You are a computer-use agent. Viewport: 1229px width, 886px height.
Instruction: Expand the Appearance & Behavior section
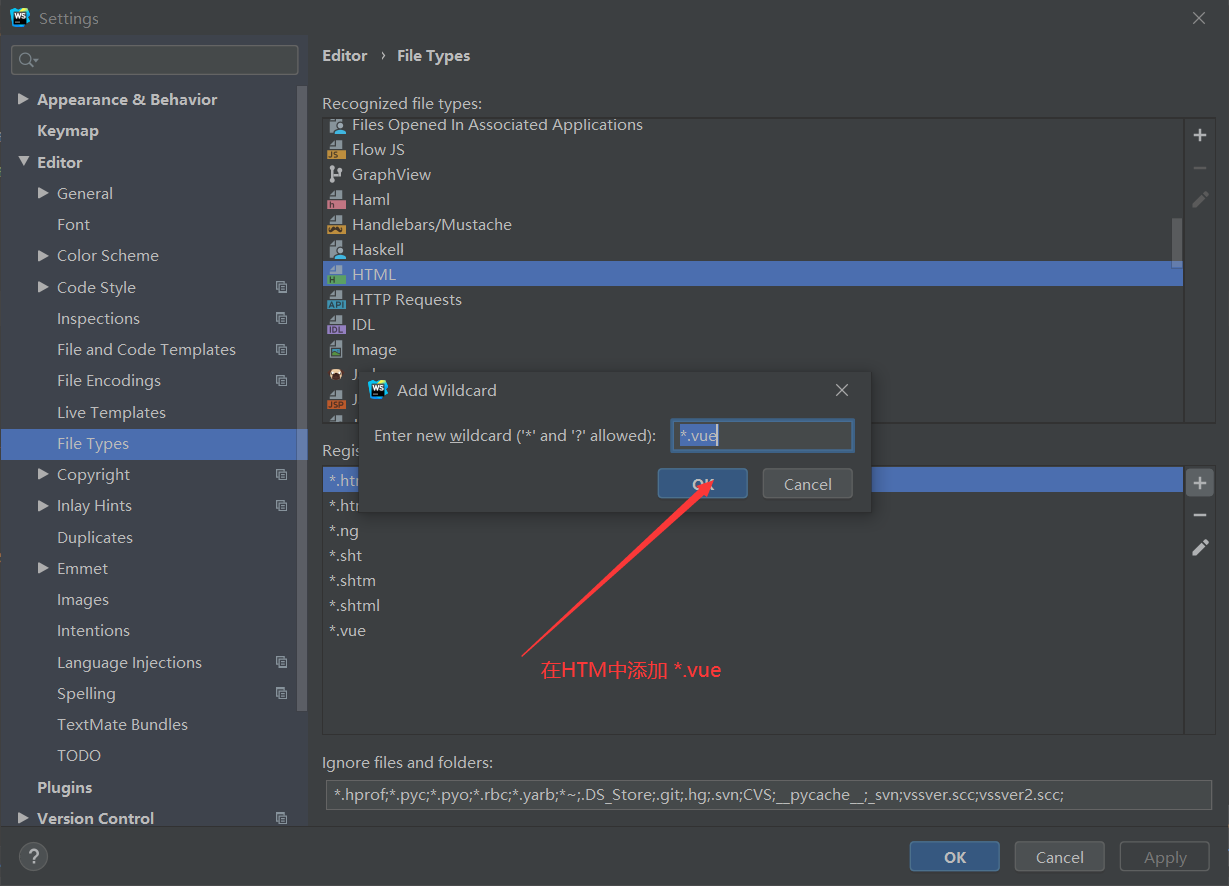click(24, 99)
